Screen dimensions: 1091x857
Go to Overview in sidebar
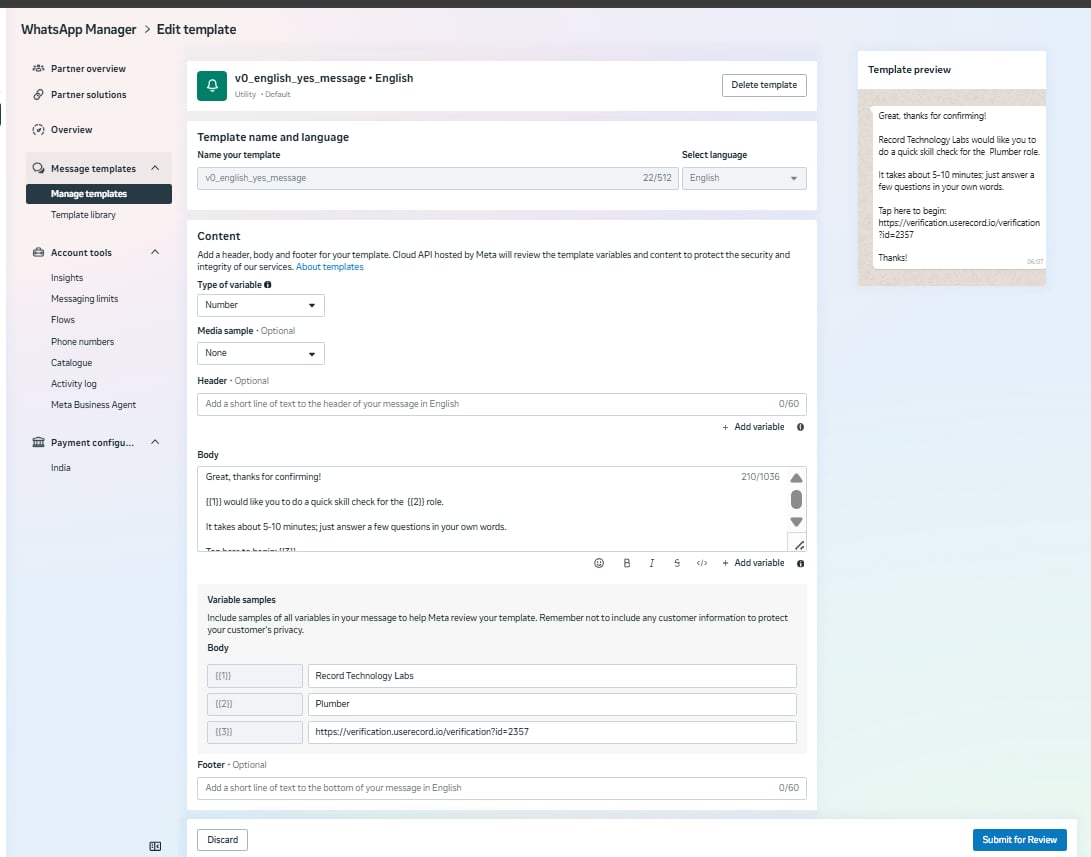click(72, 129)
